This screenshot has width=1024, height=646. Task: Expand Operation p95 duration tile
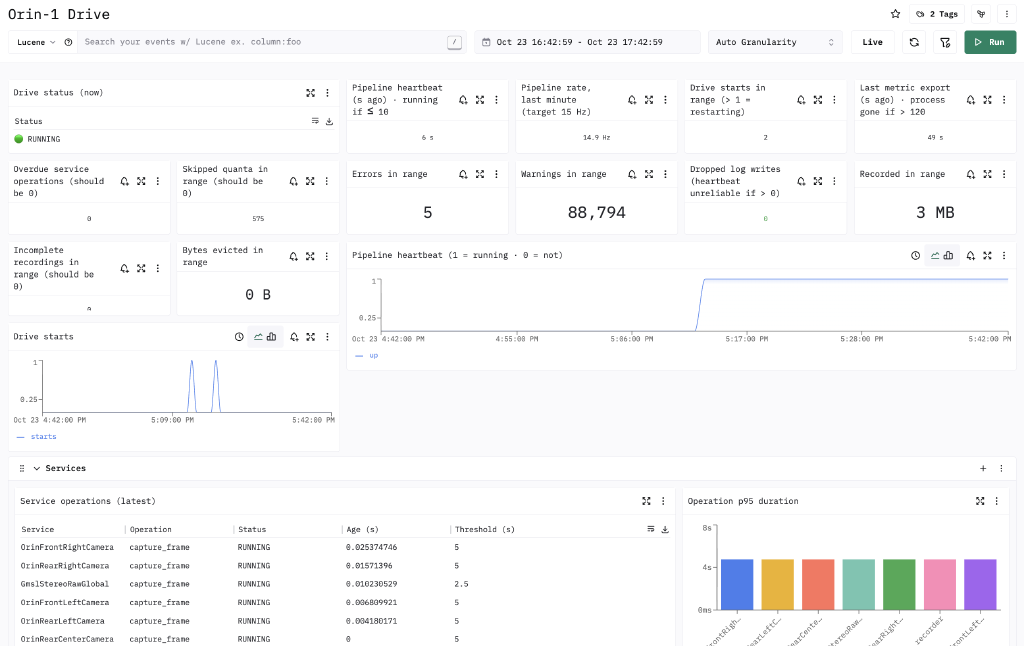click(980, 501)
